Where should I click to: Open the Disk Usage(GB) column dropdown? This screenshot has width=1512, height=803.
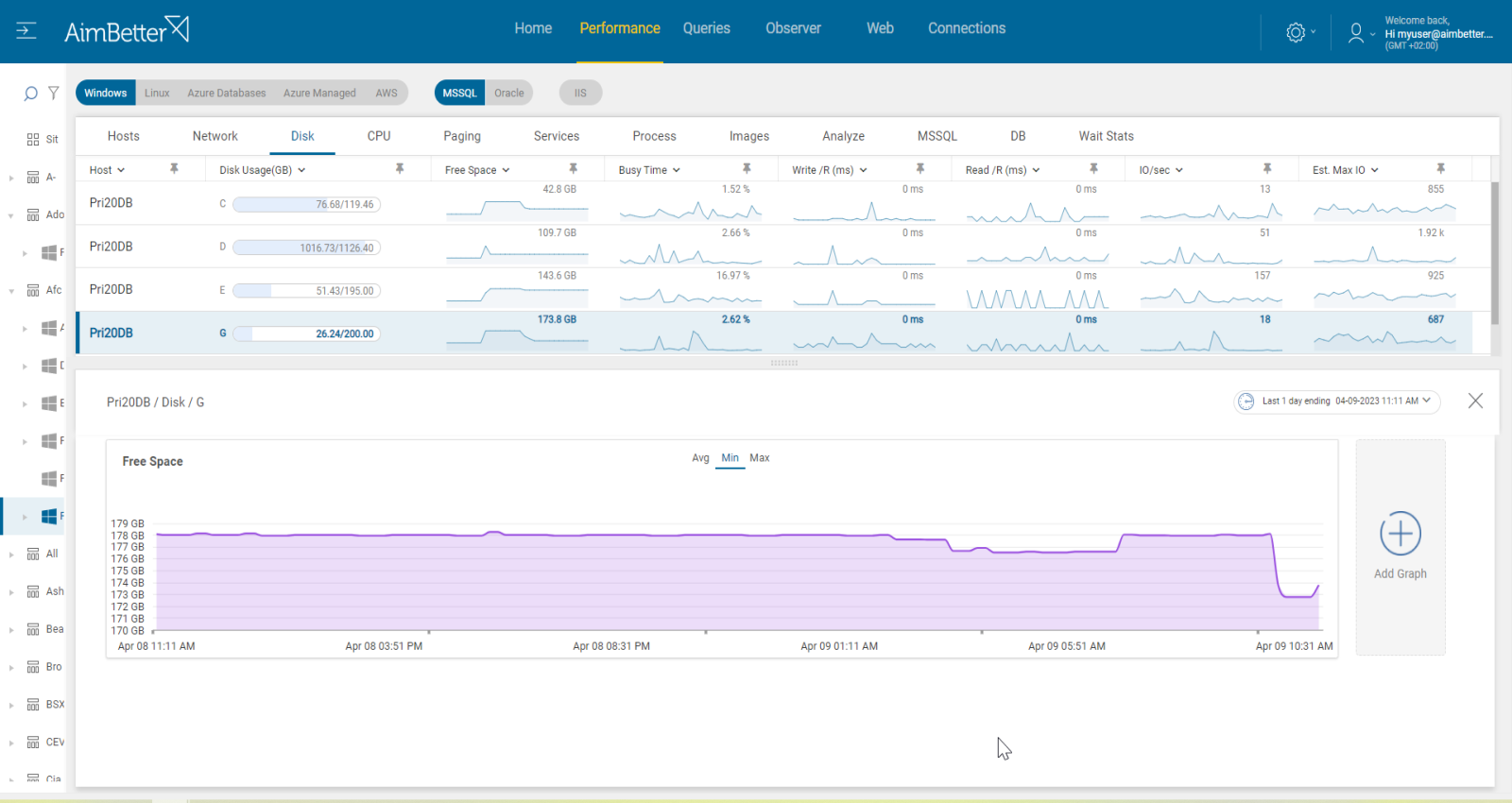pyautogui.click(x=301, y=171)
